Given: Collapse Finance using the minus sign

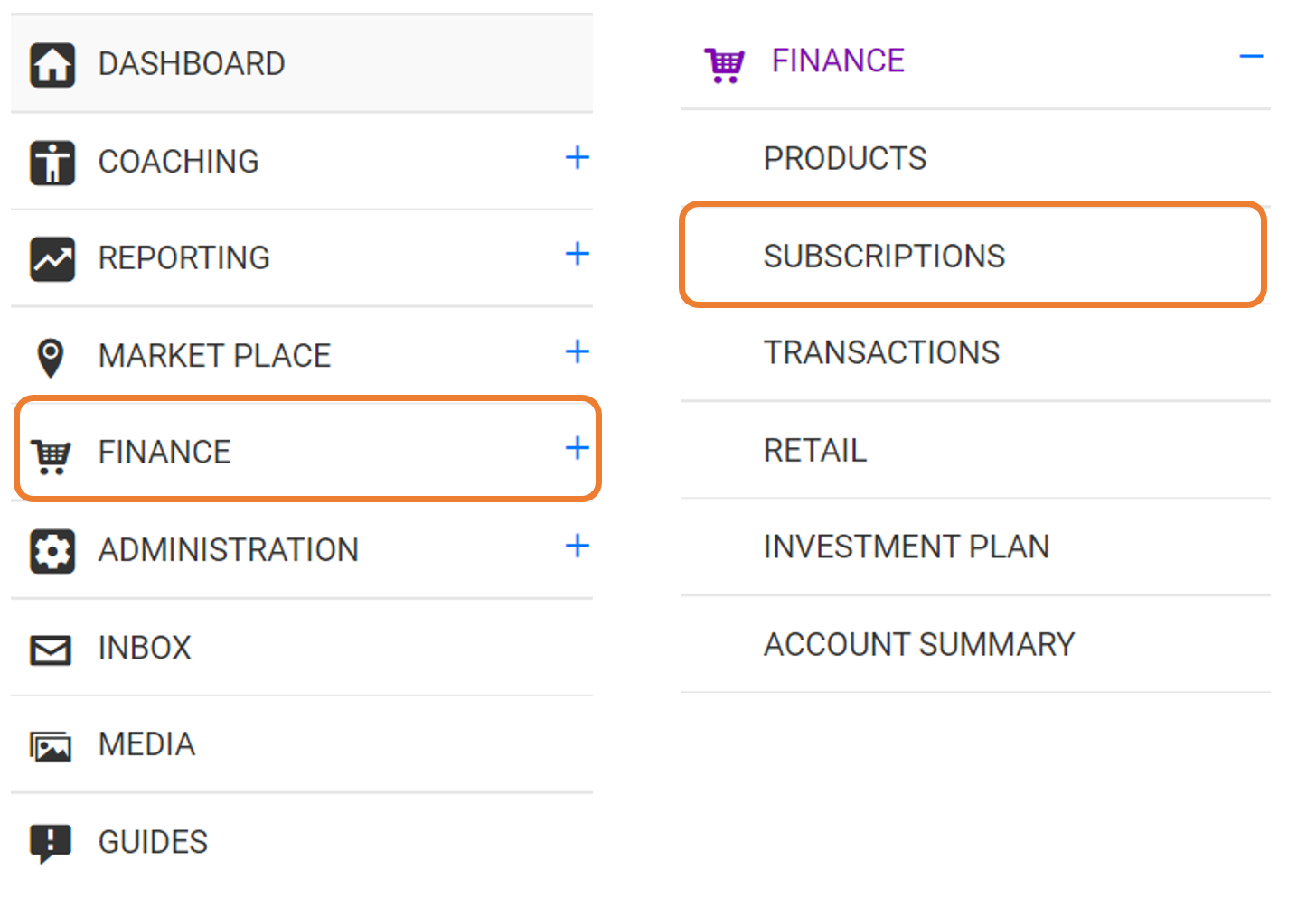Looking at the screenshot, I should 1252,57.
